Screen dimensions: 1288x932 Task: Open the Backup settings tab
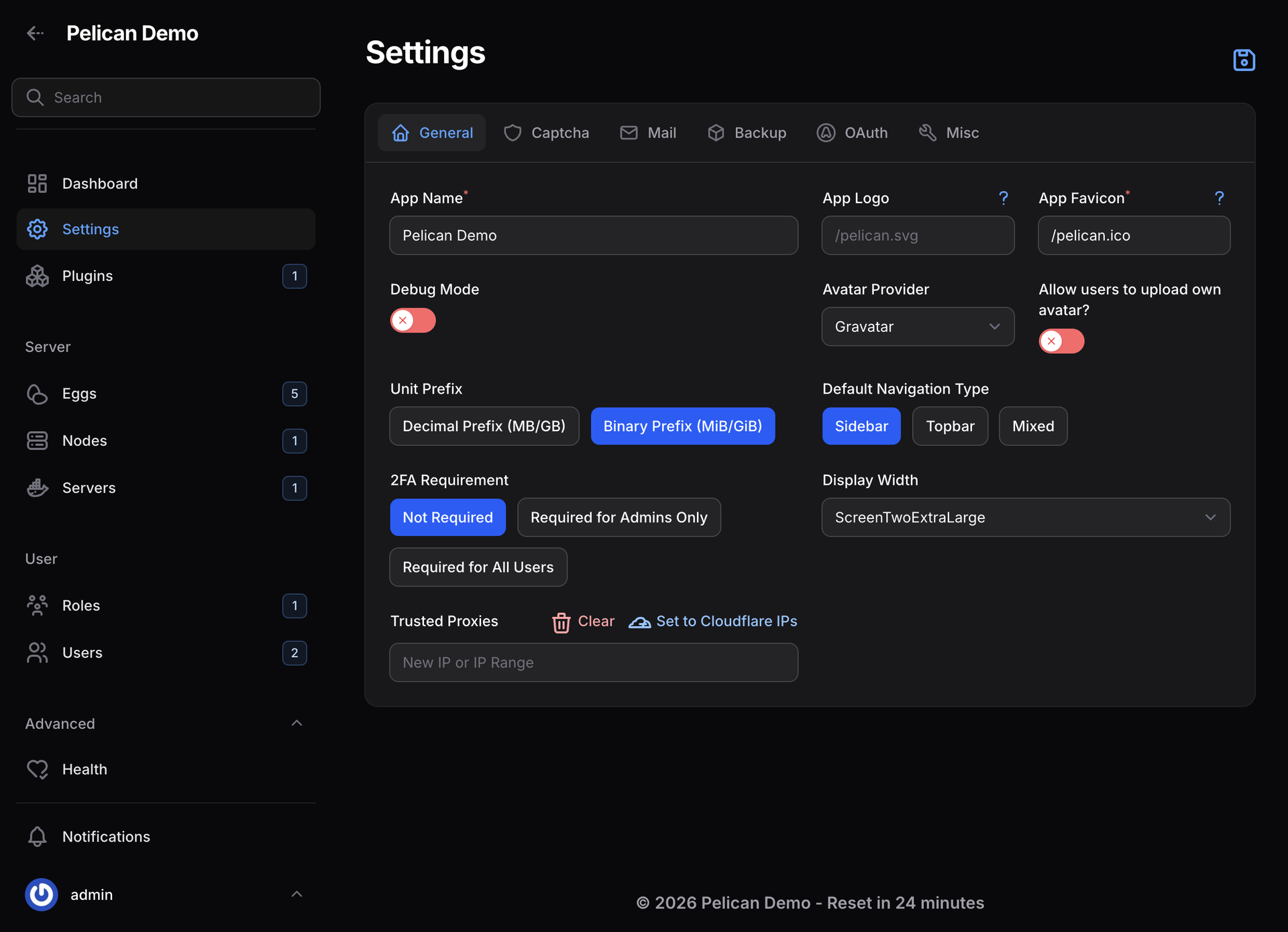747,133
